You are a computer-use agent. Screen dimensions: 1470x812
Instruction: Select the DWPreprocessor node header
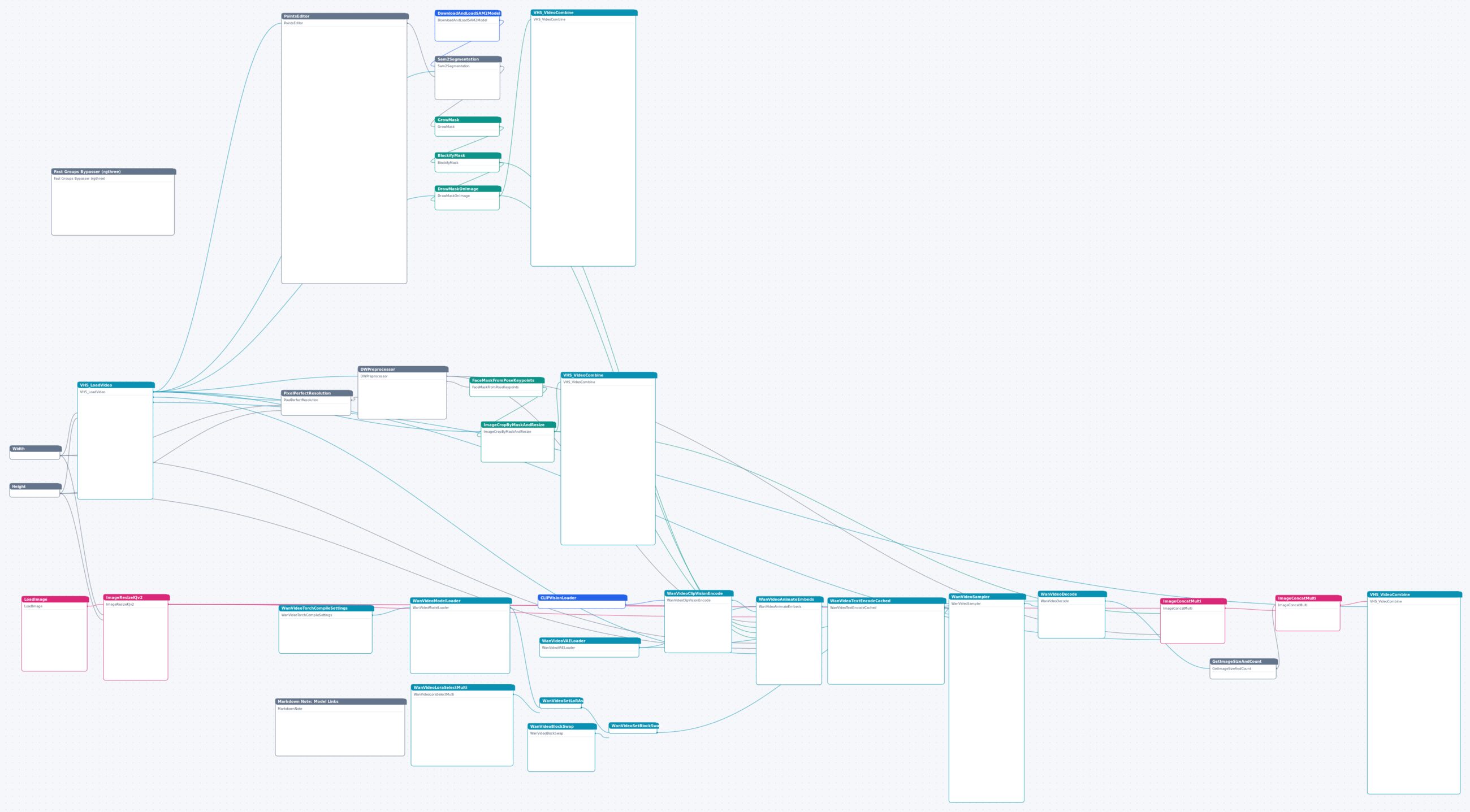403,370
